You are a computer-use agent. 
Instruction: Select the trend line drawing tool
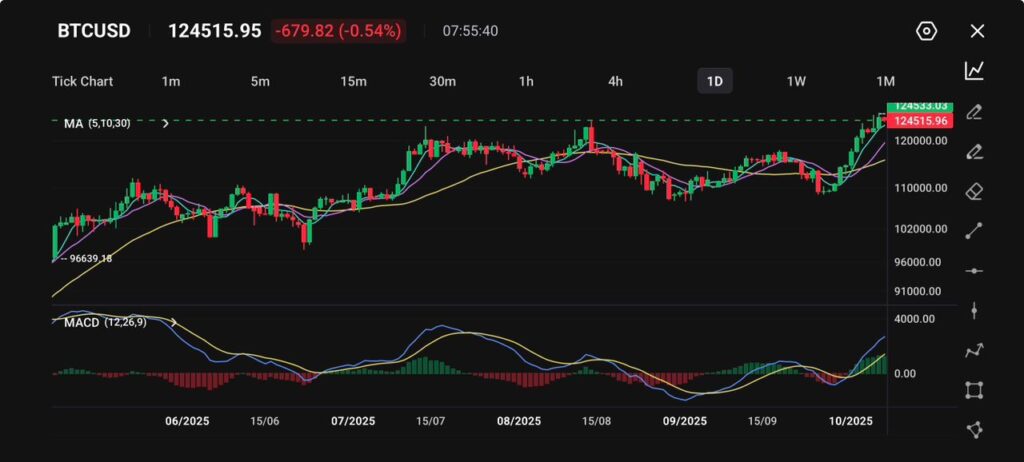coord(974,230)
